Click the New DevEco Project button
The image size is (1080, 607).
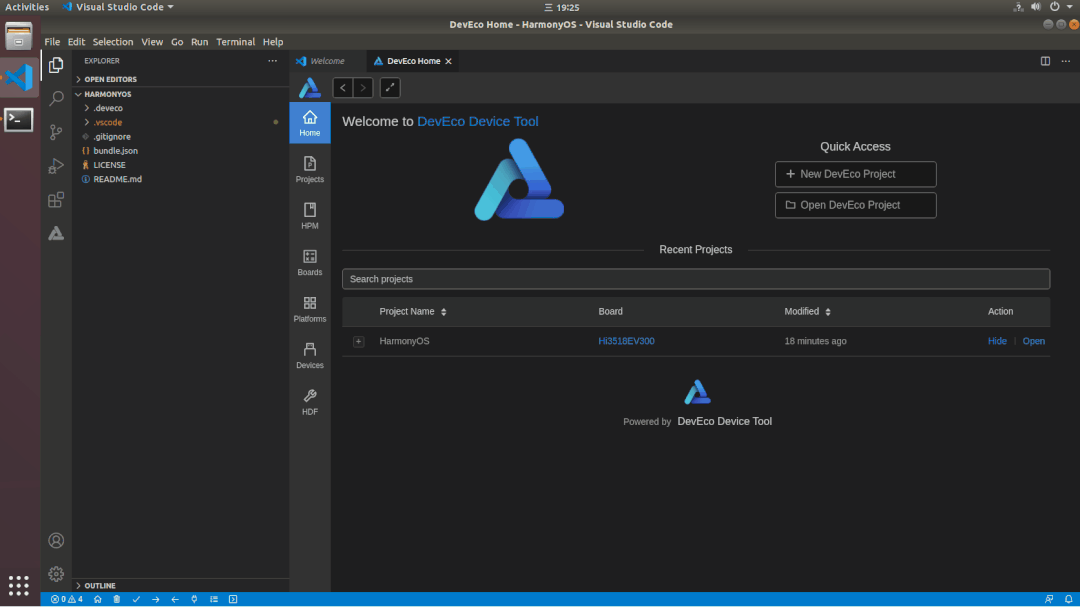point(855,174)
